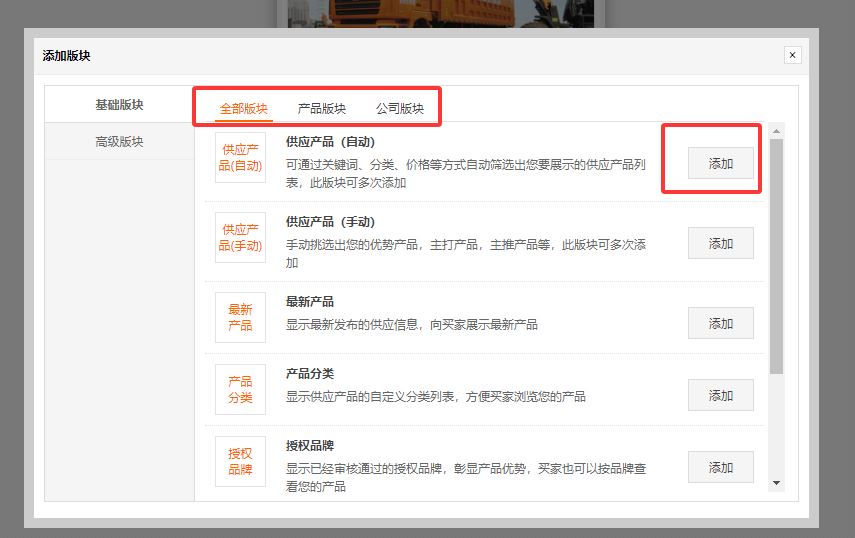The image size is (855, 538).
Task: Click description 手动挑选出您的优势产品
Action: [x=466, y=253]
